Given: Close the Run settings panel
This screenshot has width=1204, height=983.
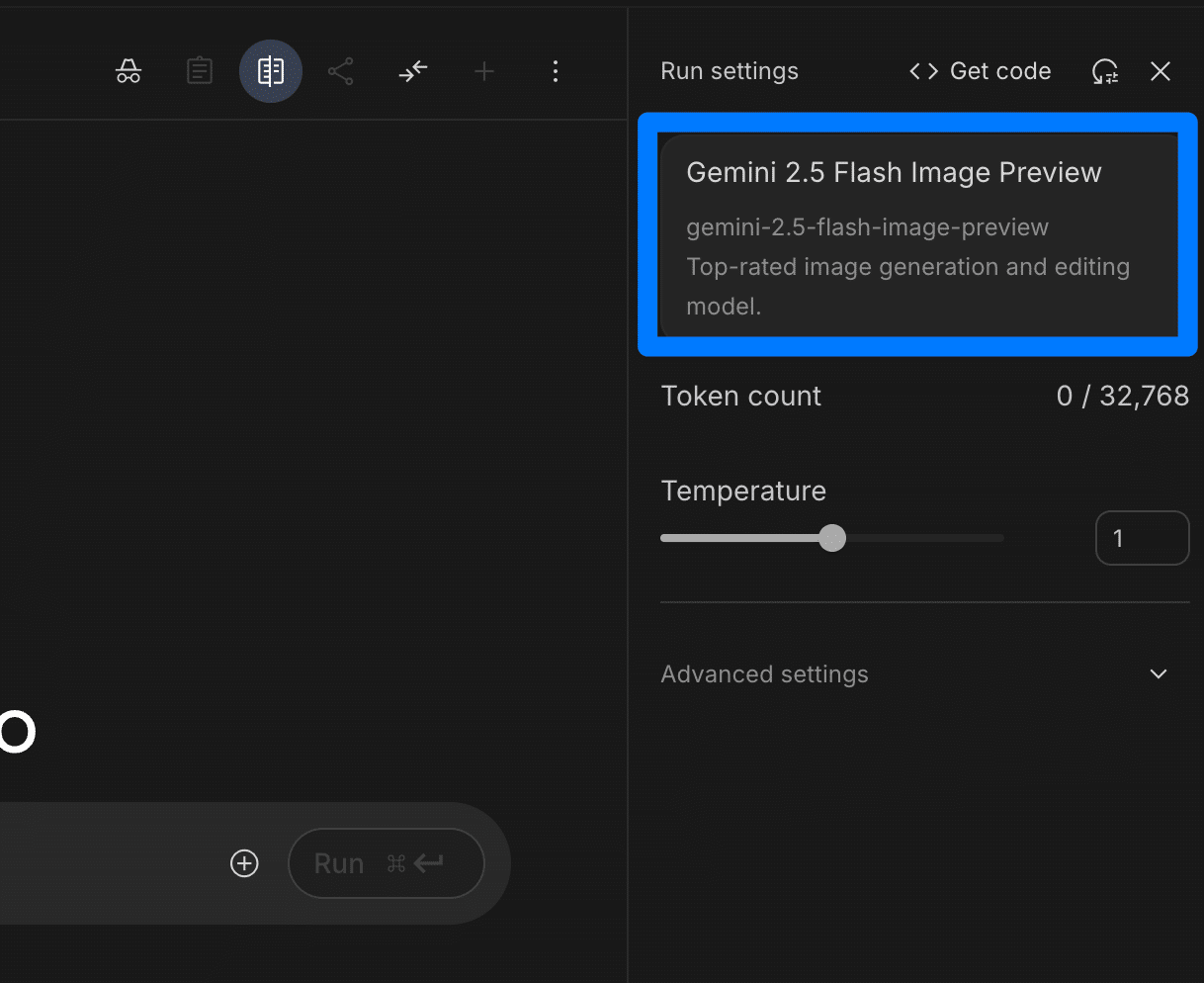Looking at the screenshot, I should [1161, 71].
